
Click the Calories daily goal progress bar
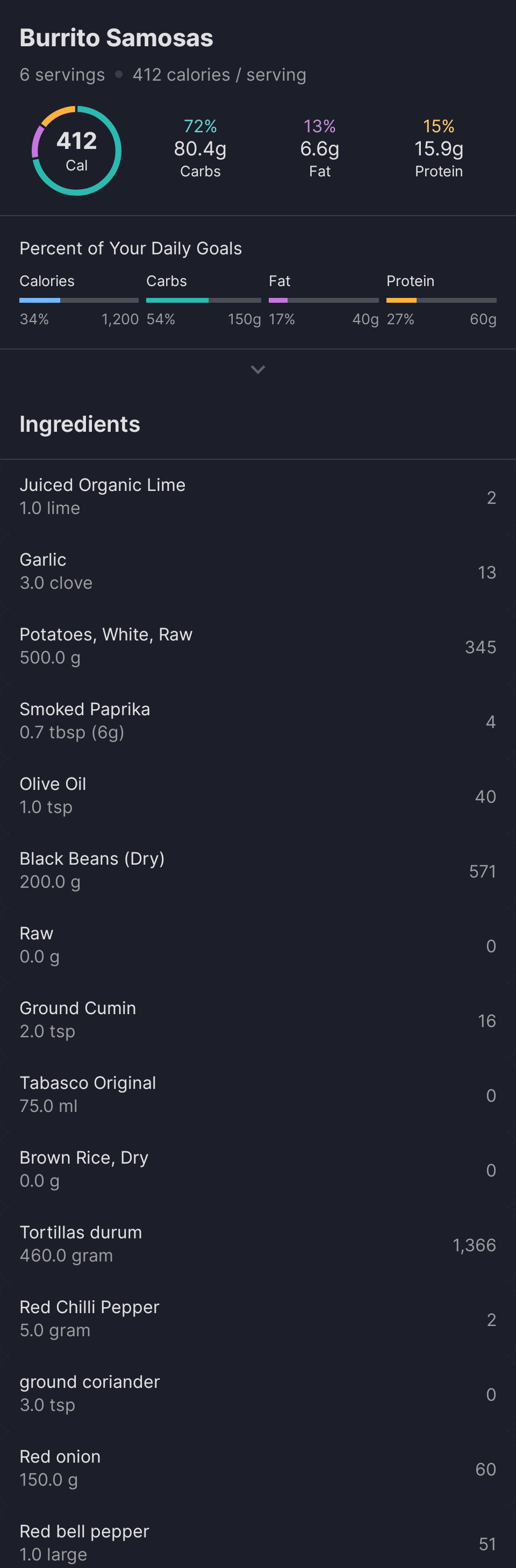79,300
